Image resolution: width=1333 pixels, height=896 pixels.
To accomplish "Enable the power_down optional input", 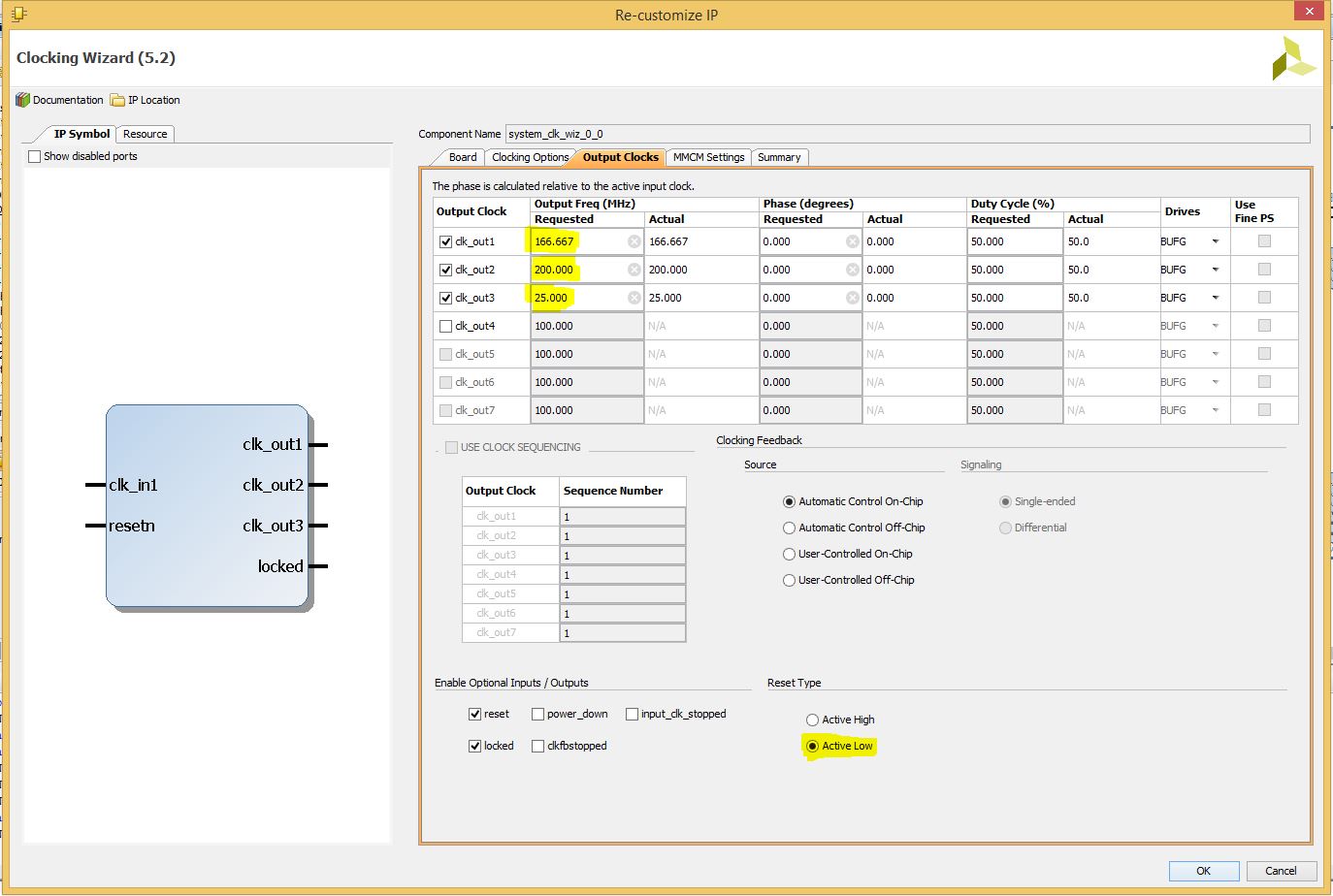I will [537, 714].
